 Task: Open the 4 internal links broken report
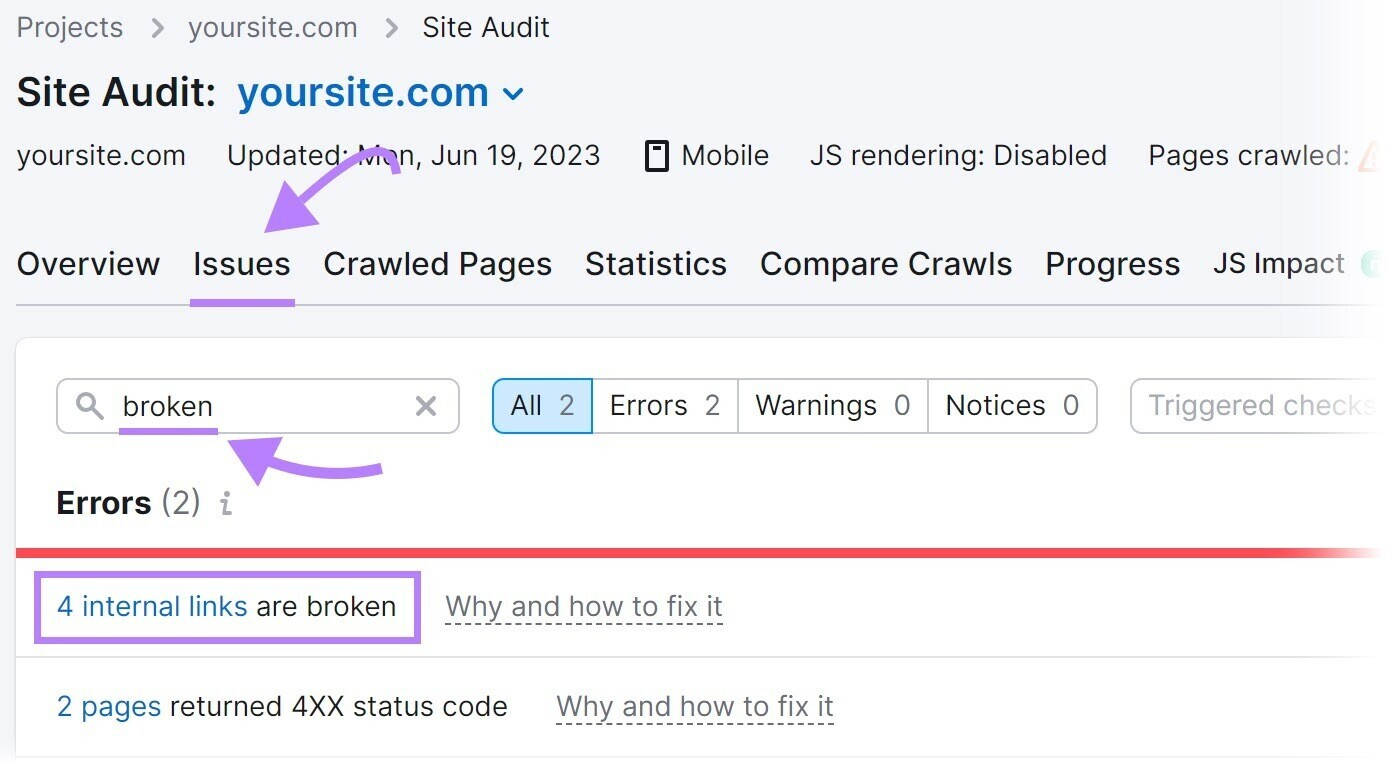pyautogui.click(x=151, y=606)
